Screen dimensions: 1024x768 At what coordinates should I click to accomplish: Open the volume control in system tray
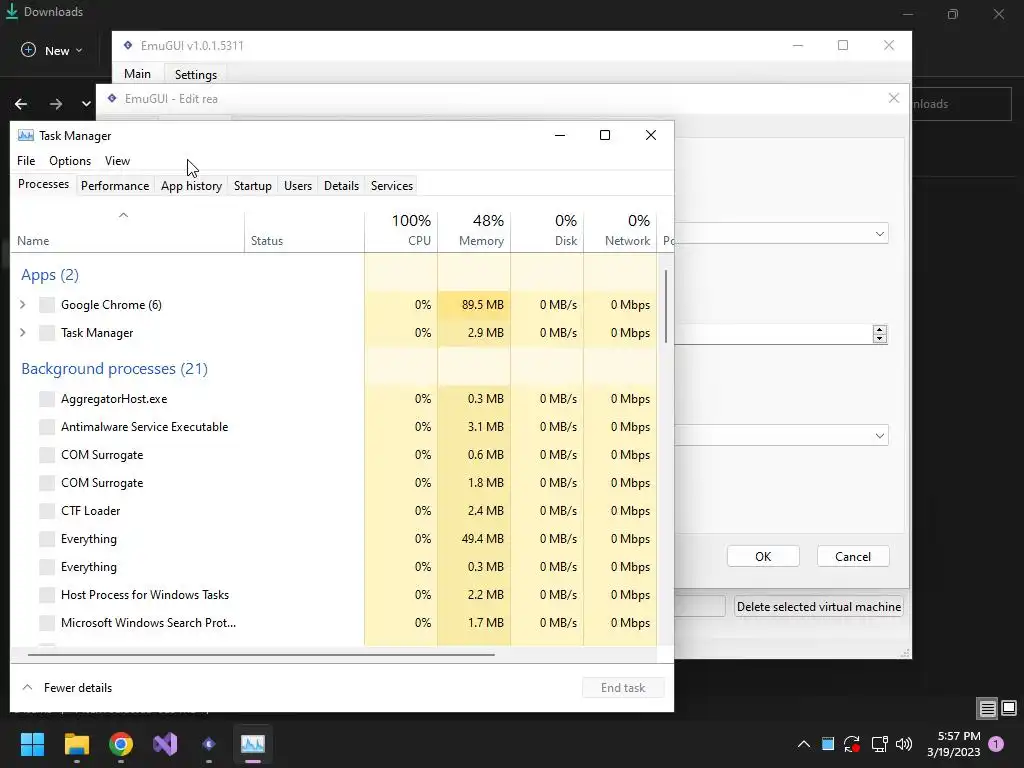pyautogui.click(x=904, y=744)
